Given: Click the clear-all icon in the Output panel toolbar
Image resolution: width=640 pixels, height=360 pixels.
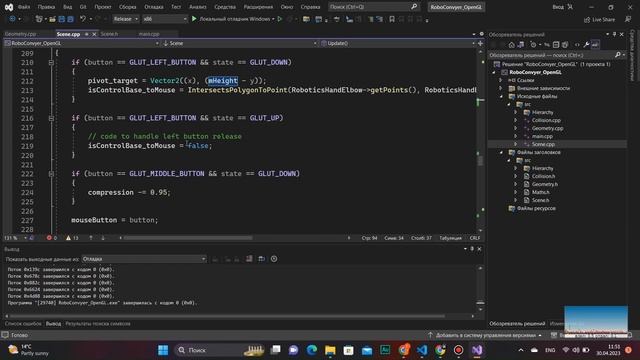Looking at the screenshot, I should [249, 259].
